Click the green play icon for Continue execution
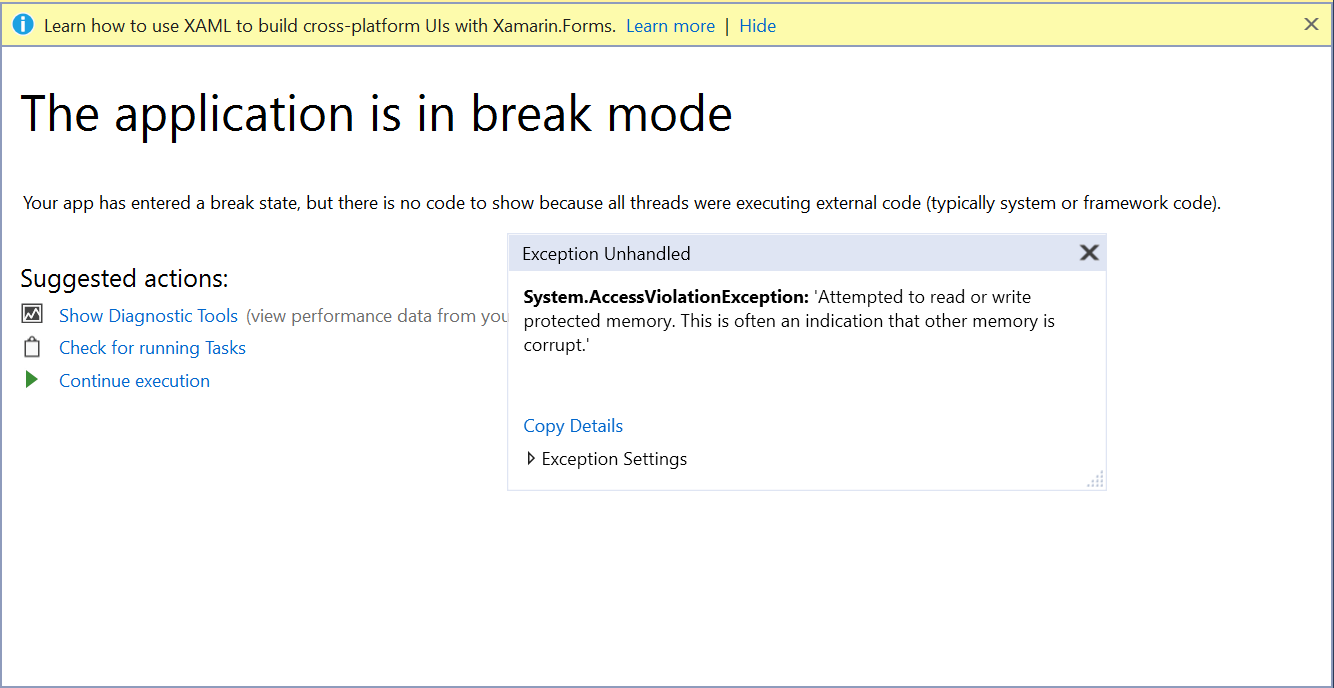Screen dimensions: 1334x688 click(31, 380)
